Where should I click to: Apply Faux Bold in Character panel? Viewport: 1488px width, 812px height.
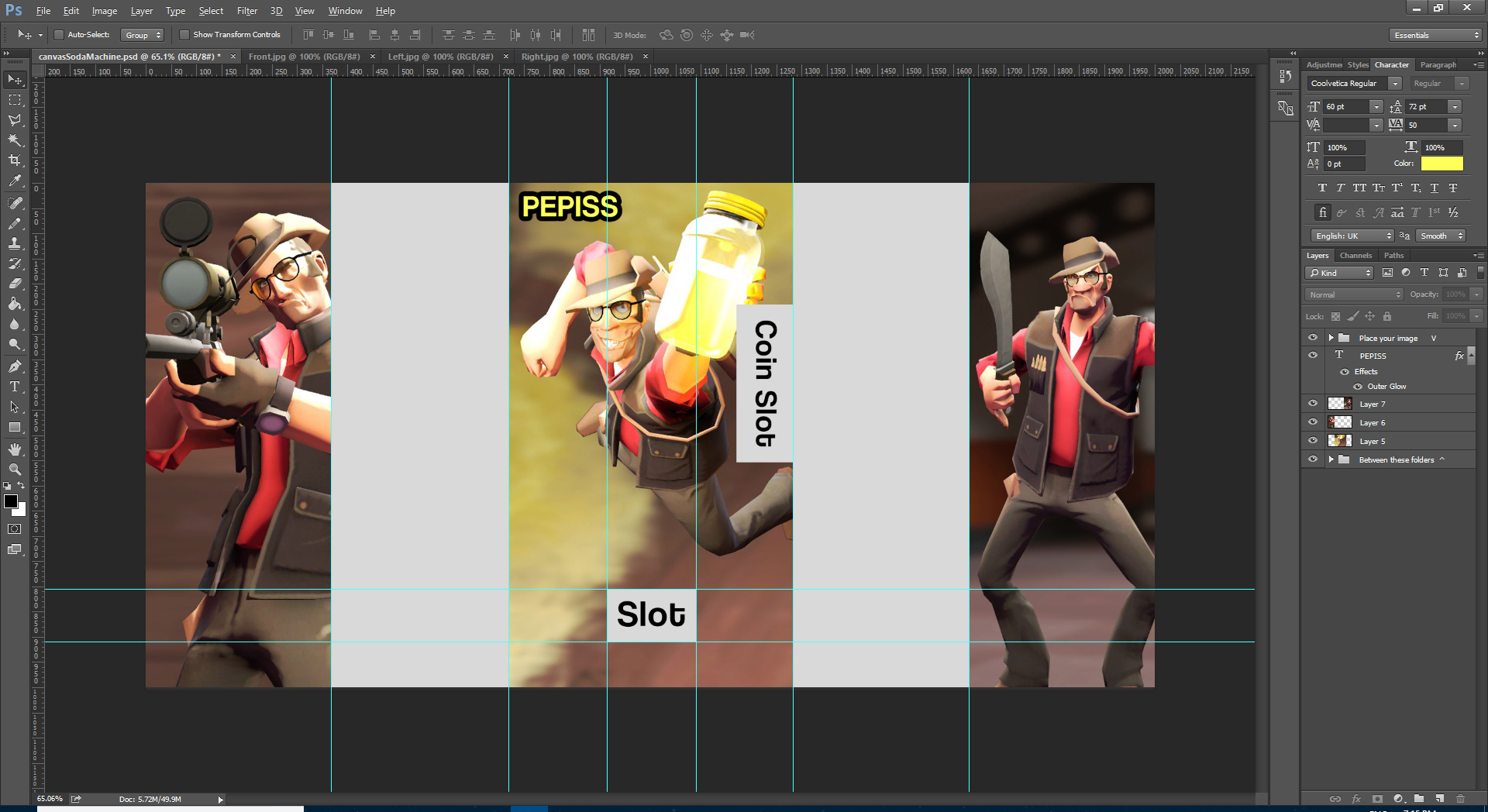(1322, 188)
